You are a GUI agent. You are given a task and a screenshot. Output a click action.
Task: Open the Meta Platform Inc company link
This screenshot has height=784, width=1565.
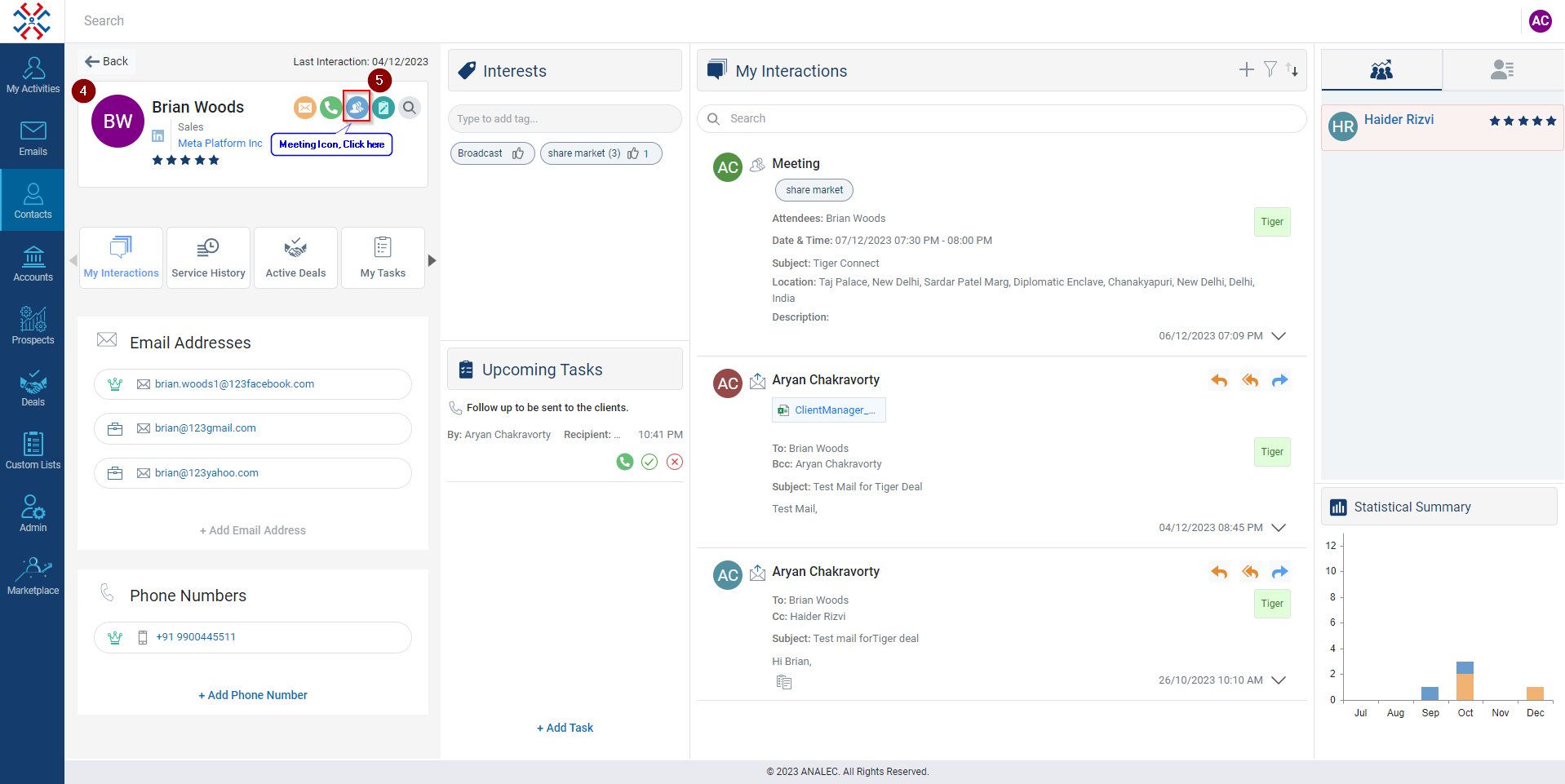220,143
